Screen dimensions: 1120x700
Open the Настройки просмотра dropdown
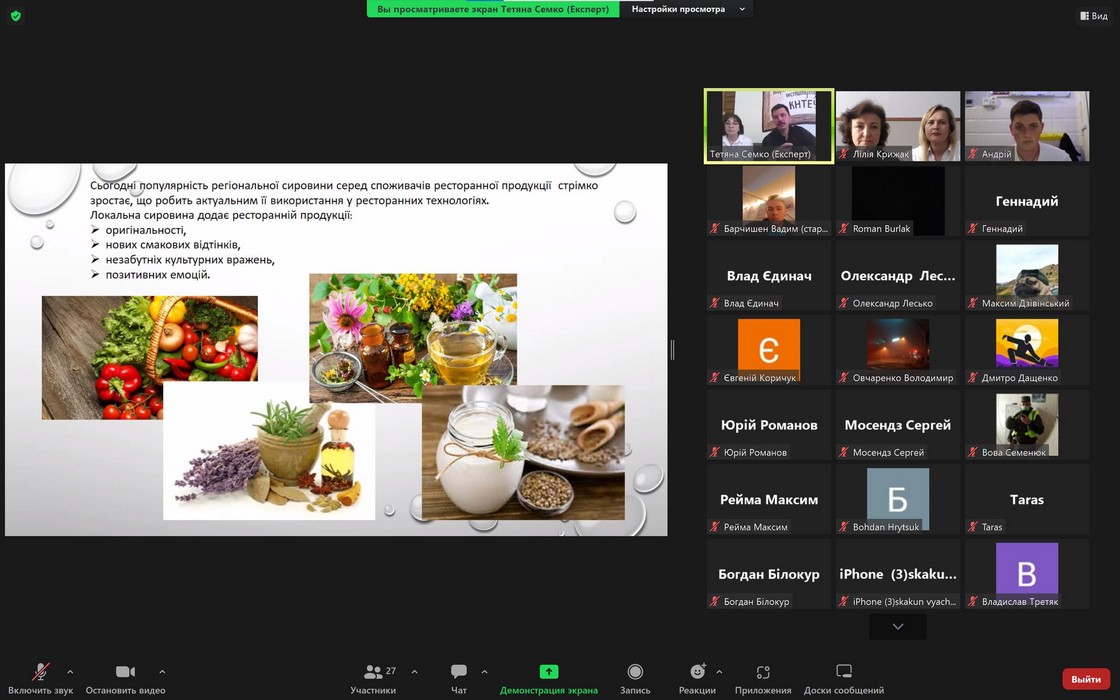pyautogui.click(x=688, y=9)
